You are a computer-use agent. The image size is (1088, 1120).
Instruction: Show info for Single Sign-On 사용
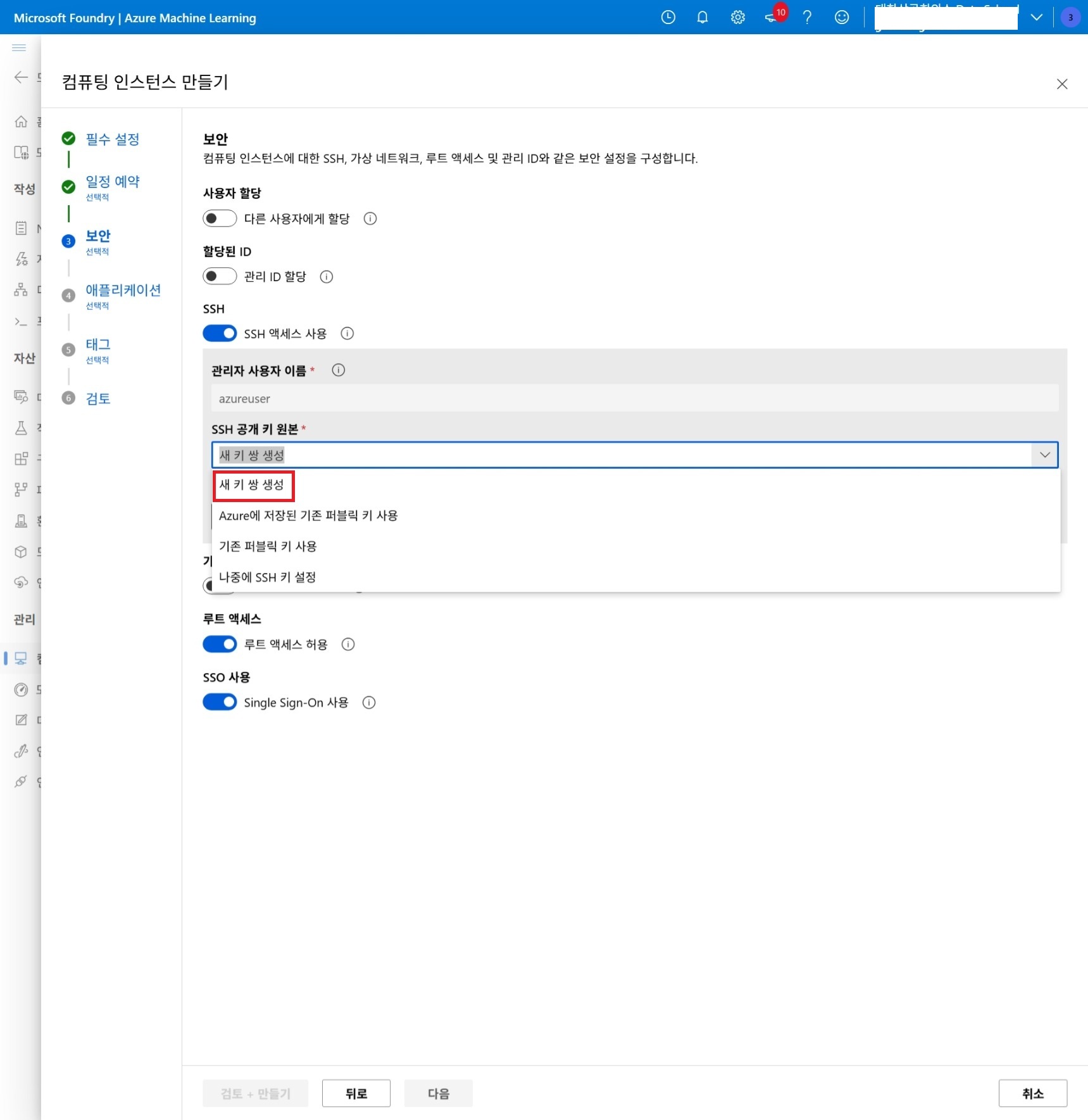point(369,703)
